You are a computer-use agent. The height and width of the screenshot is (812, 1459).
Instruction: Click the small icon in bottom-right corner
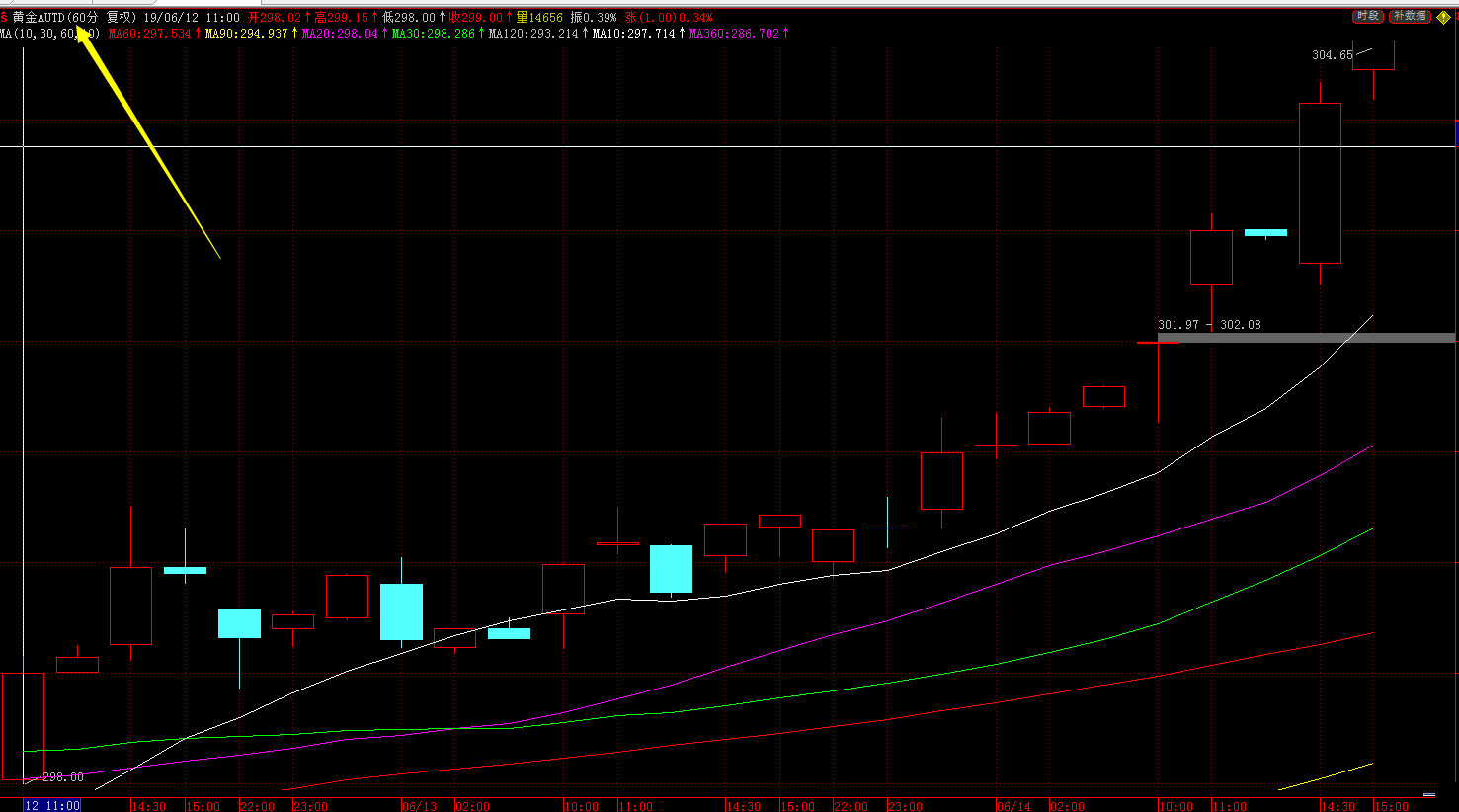[1429, 794]
